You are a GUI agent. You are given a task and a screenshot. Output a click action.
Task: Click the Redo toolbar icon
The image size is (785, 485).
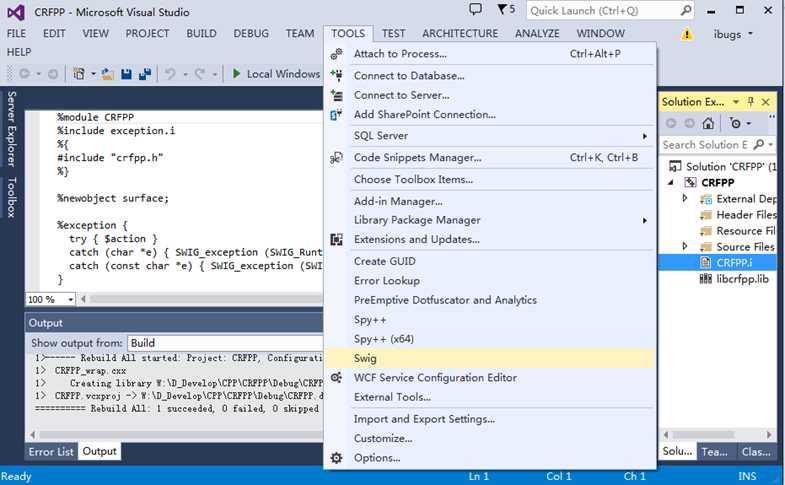[200, 74]
